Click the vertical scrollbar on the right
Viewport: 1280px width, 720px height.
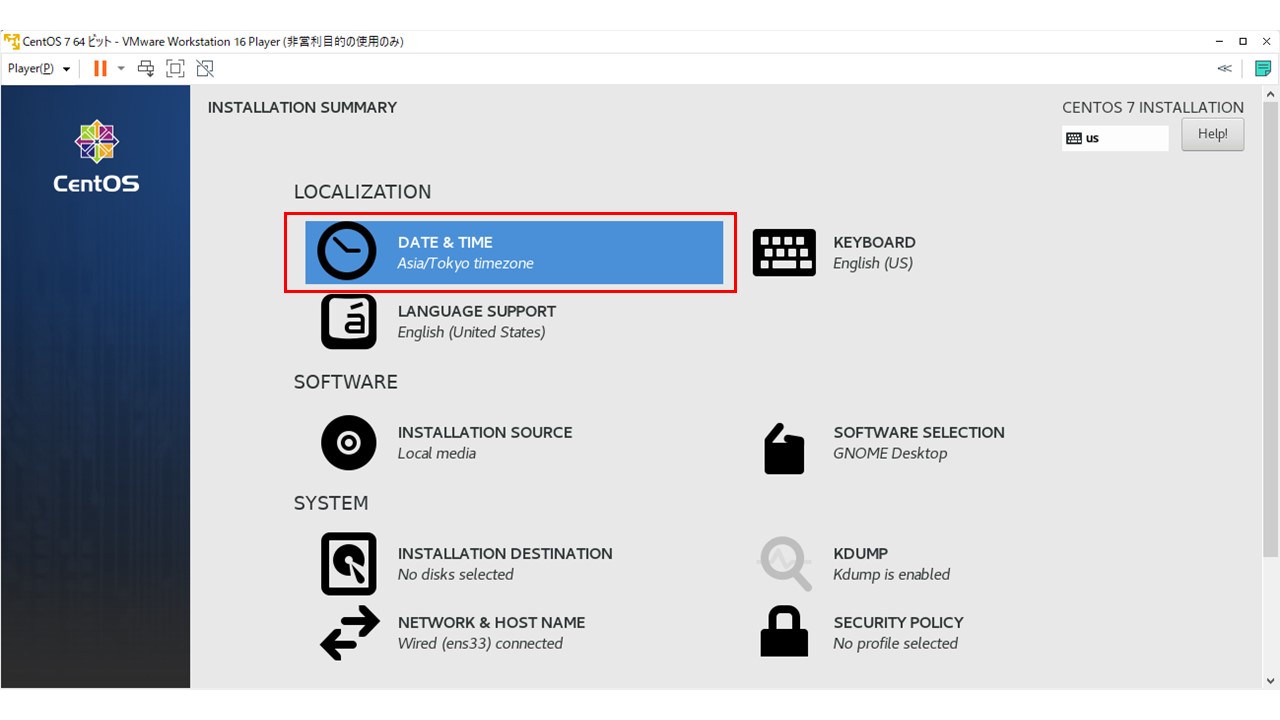[x=1270, y=329]
